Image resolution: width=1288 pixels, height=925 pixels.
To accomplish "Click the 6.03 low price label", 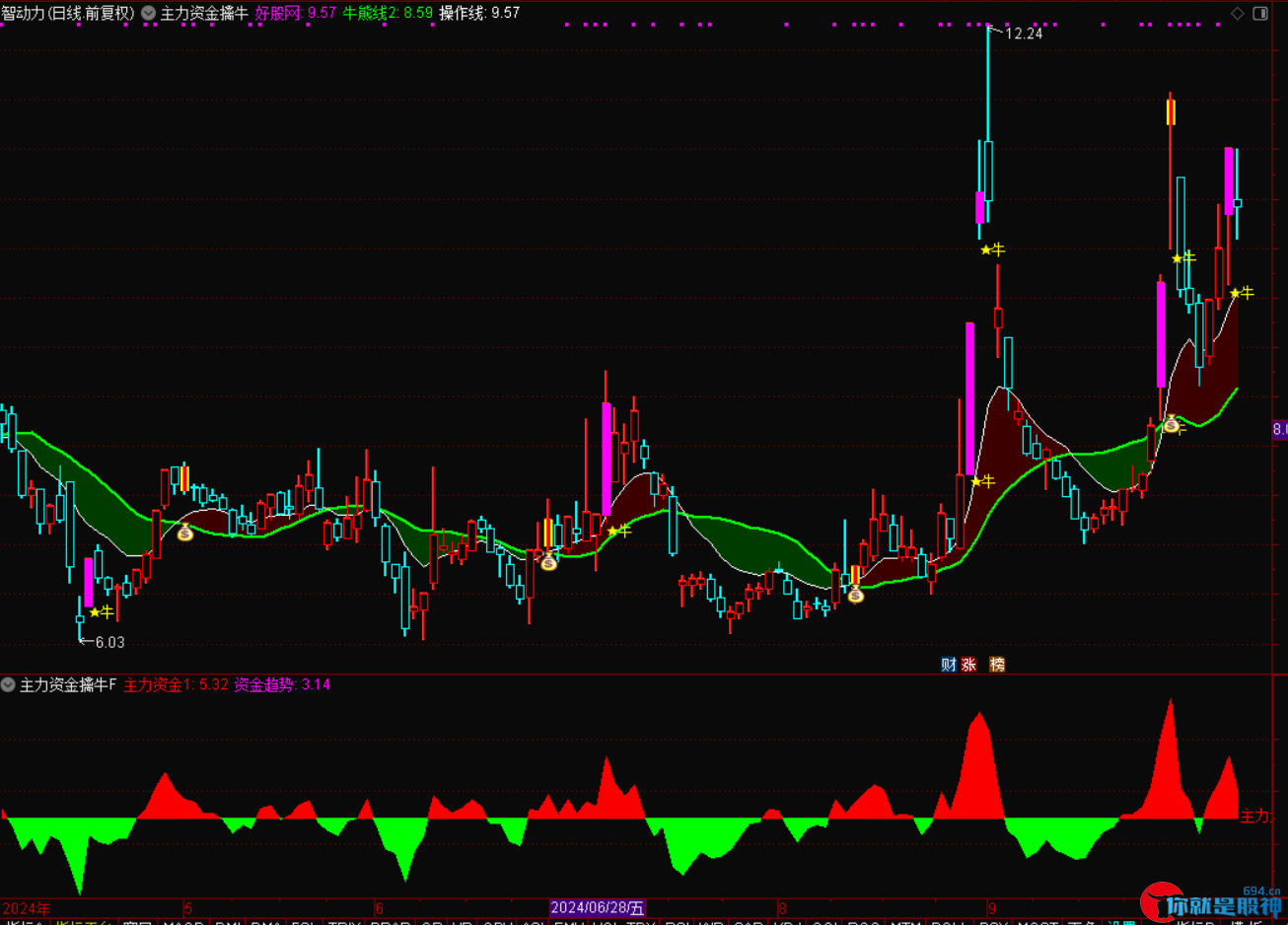I will (109, 642).
